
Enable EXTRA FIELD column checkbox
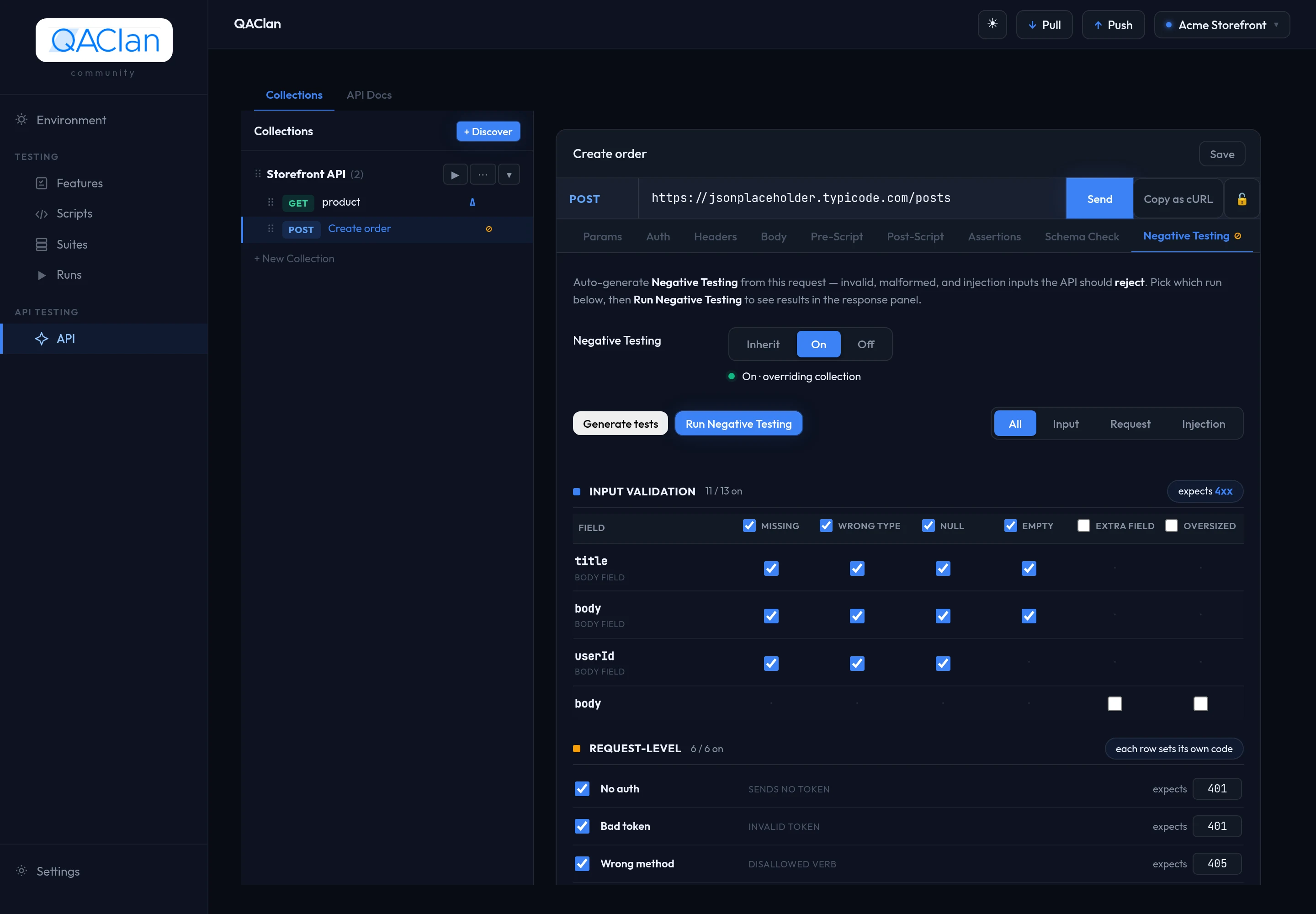pos(1083,526)
